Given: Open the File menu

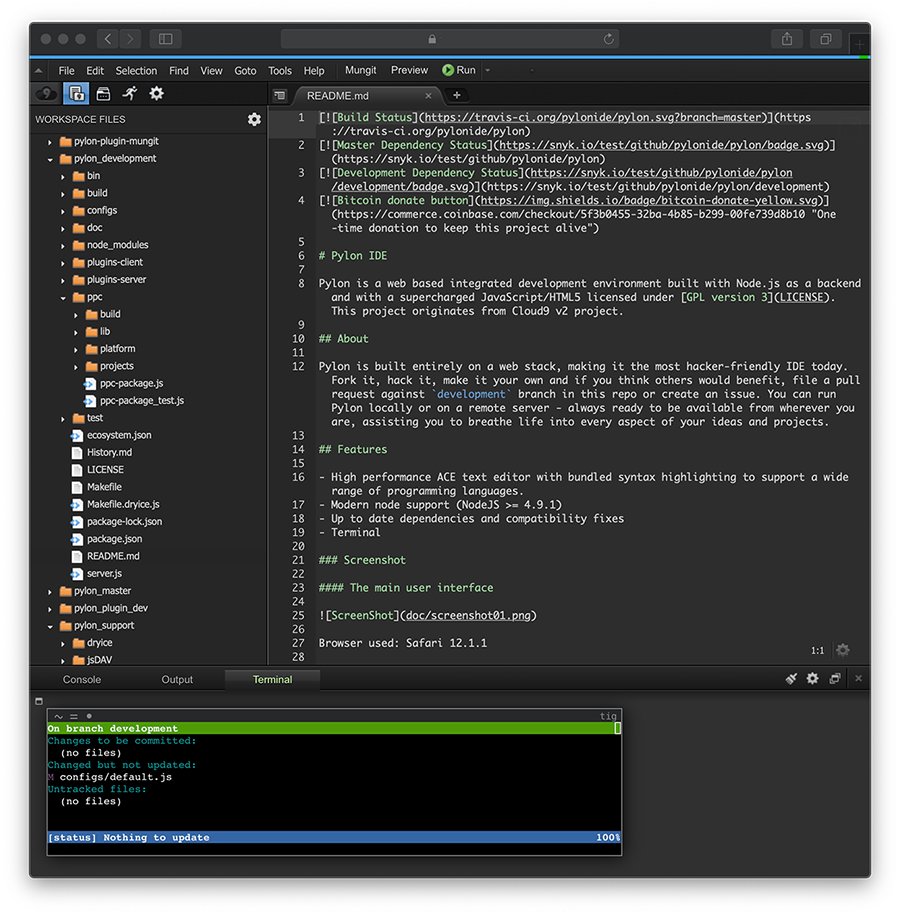Looking at the screenshot, I should [66, 71].
